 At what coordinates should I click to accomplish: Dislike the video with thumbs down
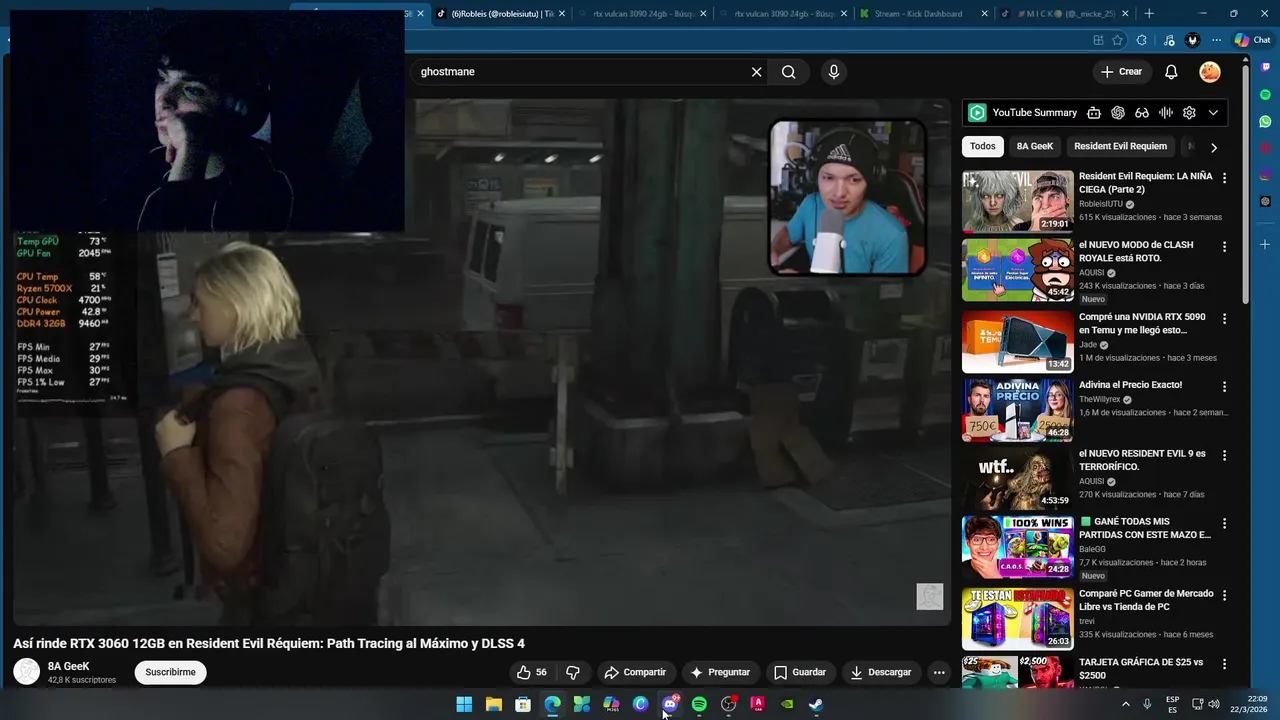[573, 672]
